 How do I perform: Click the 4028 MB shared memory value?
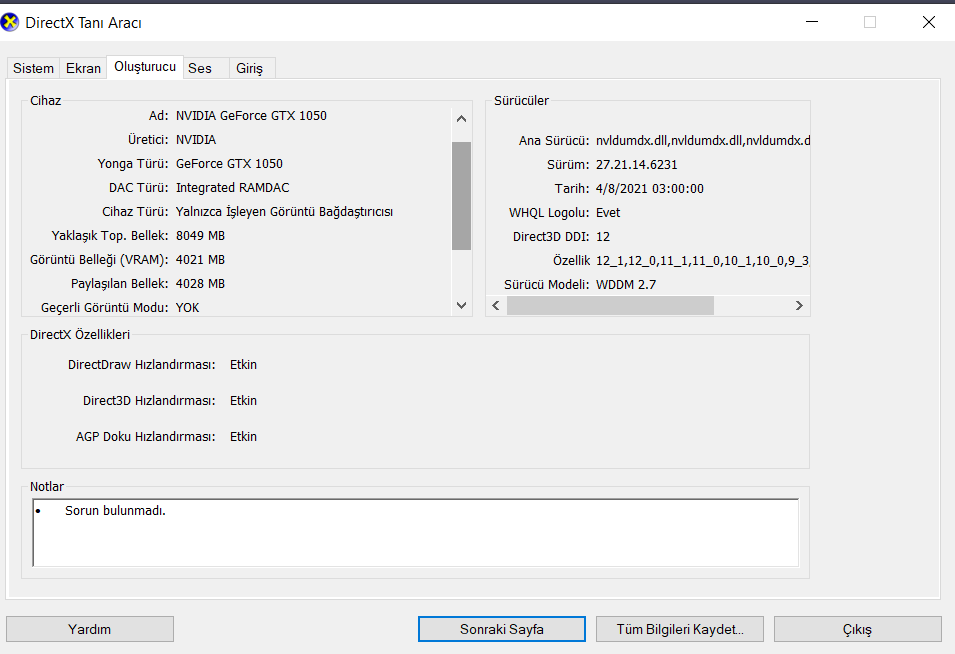[x=200, y=284]
